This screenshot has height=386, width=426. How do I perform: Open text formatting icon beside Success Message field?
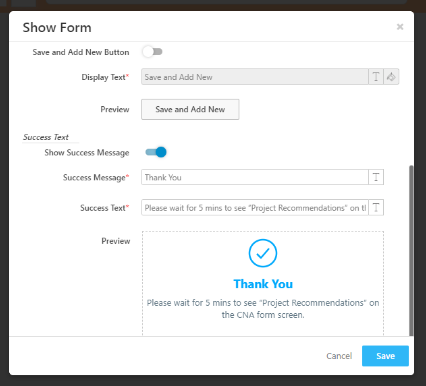pyautogui.click(x=376, y=177)
